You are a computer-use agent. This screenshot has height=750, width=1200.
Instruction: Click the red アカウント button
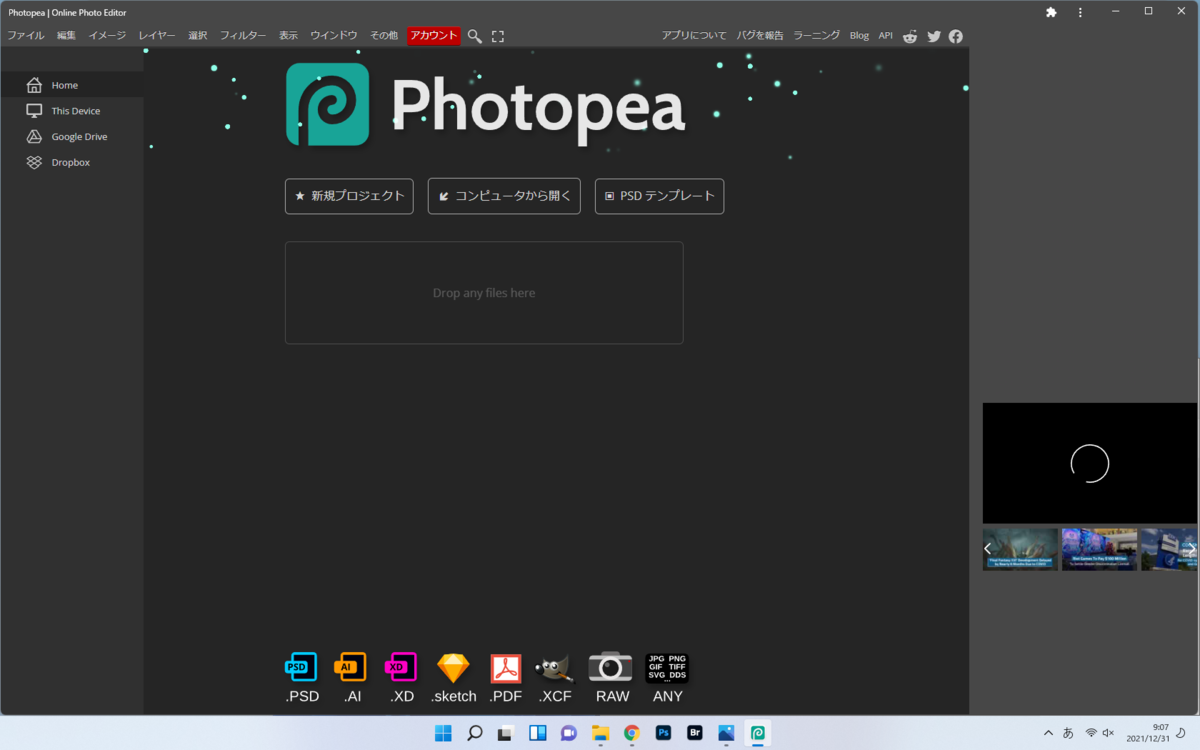(434, 36)
